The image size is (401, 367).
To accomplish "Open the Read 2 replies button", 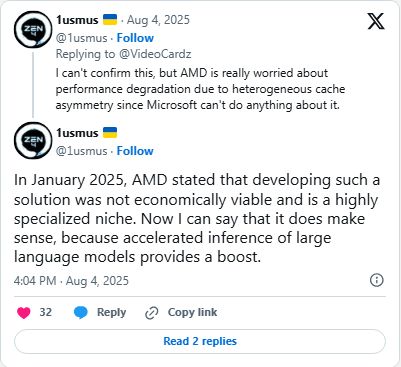I will (x=200, y=341).
